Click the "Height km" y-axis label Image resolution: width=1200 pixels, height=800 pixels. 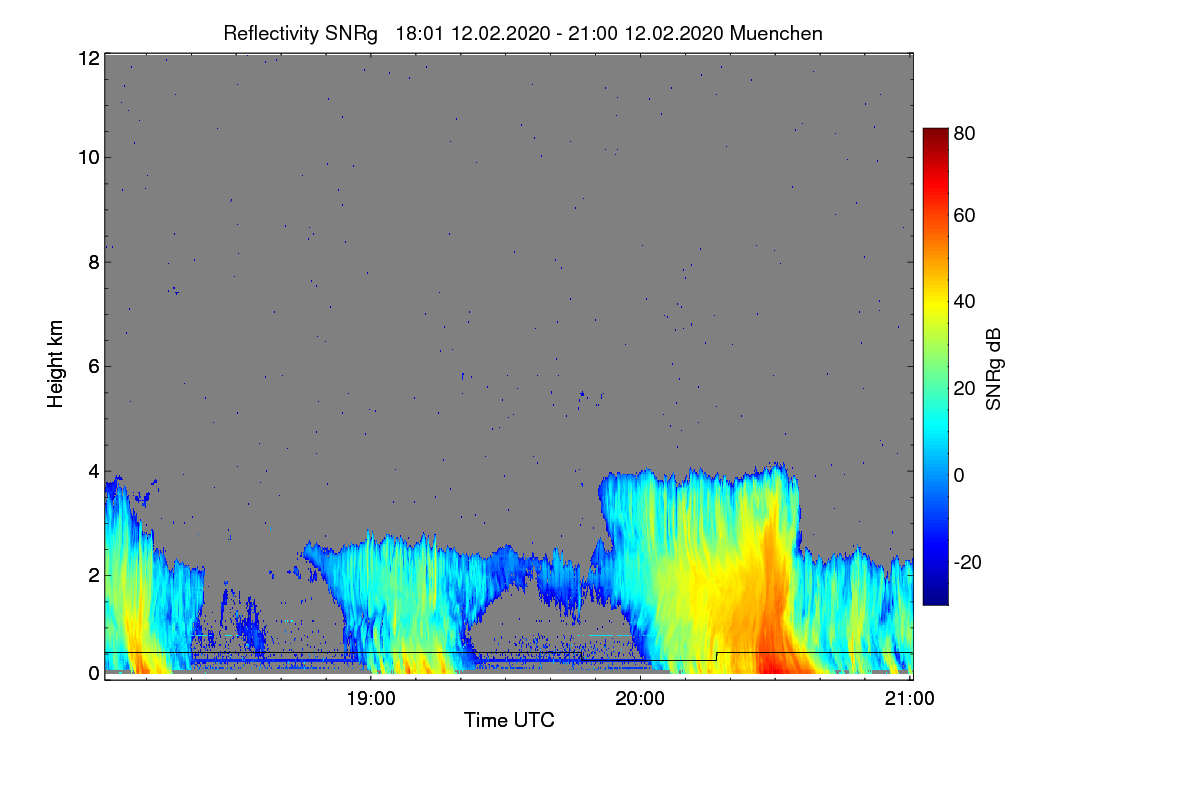point(56,364)
